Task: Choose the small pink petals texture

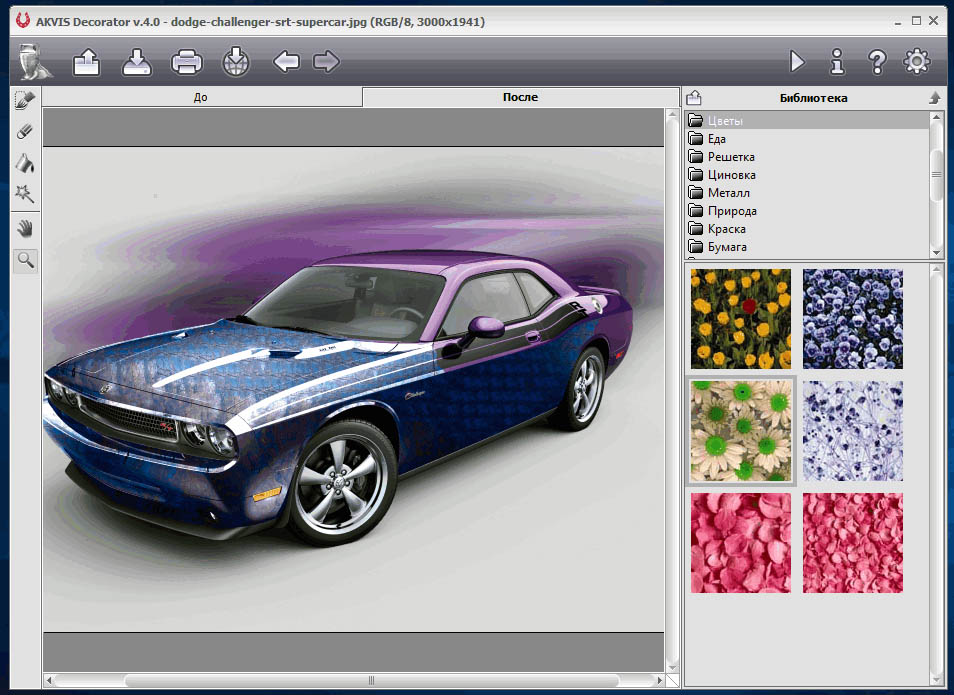Action: tap(853, 543)
